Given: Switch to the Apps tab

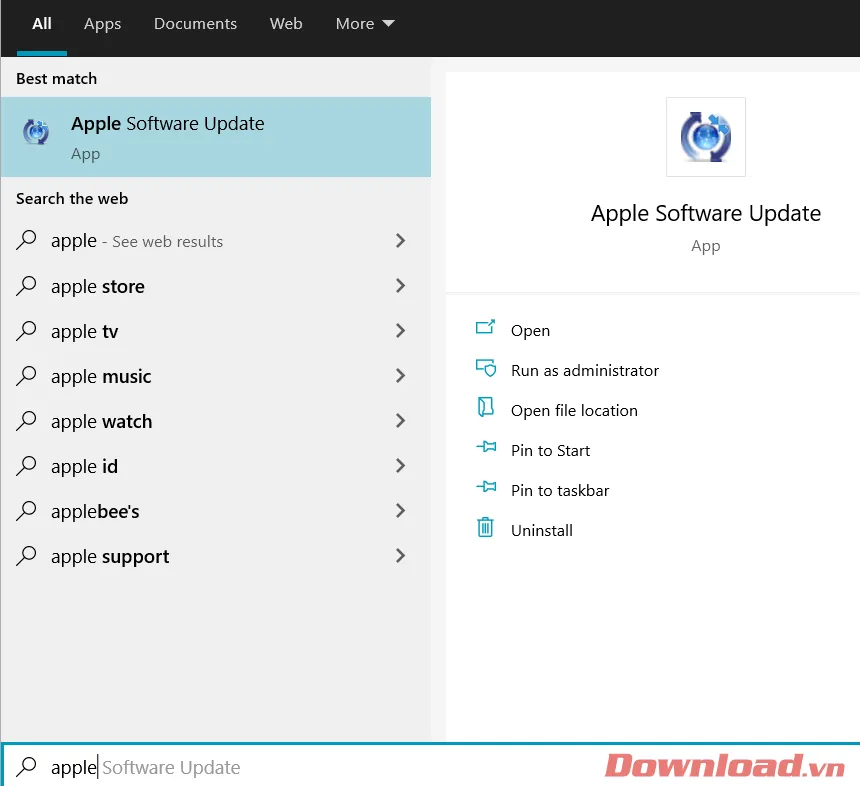Looking at the screenshot, I should click(x=102, y=24).
